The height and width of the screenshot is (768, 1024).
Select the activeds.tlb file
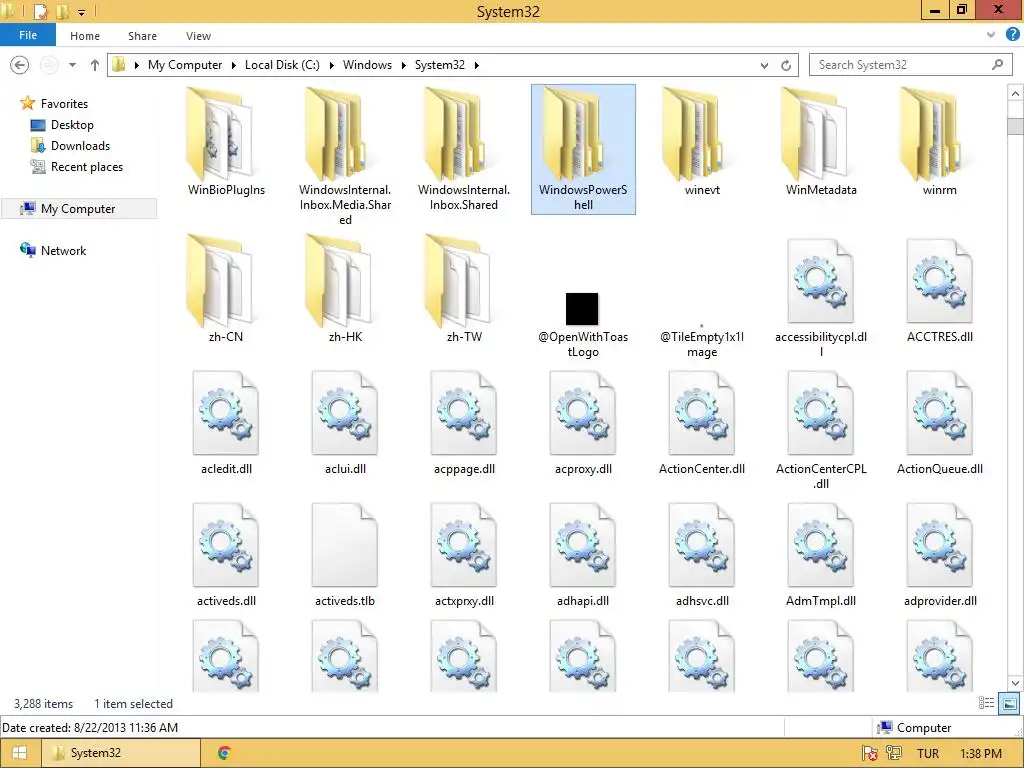pos(345,555)
